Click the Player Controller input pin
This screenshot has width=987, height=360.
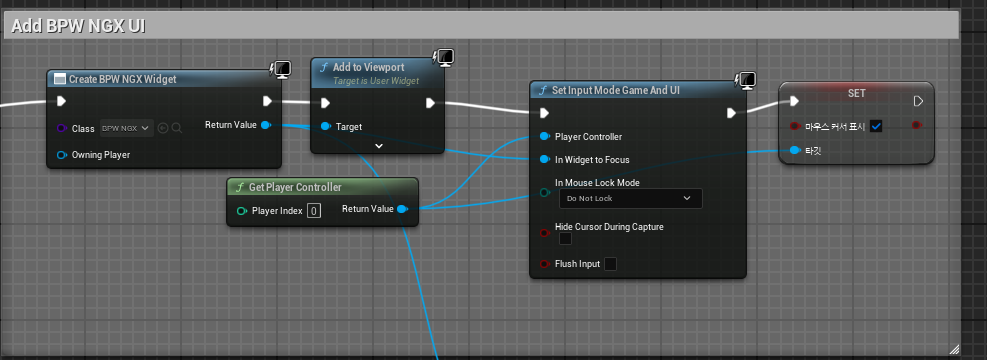(x=544, y=137)
